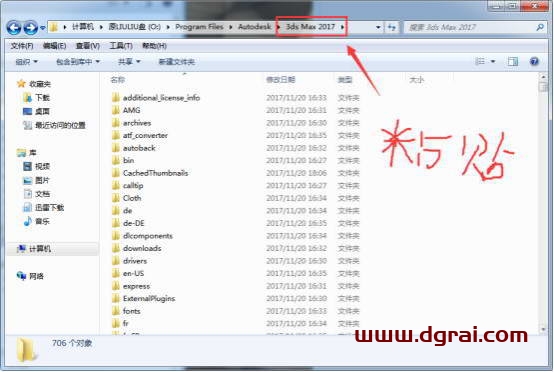Image resolution: width=554 pixels, height=372 pixels.
Task: Click the change view icon in the toolbar
Action: pyautogui.click(x=480, y=62)
